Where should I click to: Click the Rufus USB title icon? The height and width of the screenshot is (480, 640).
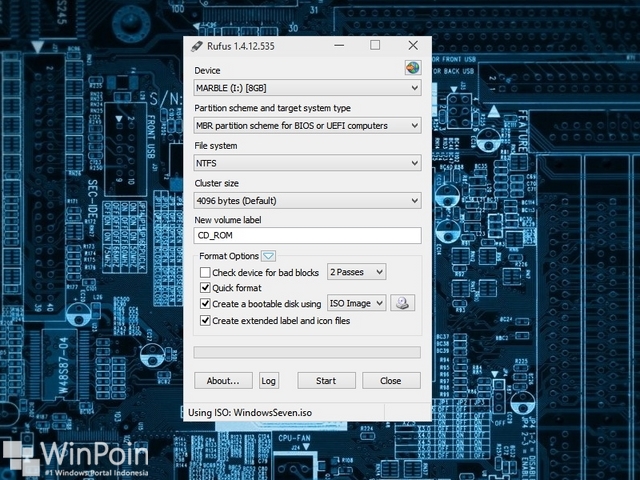pos(197,46)
